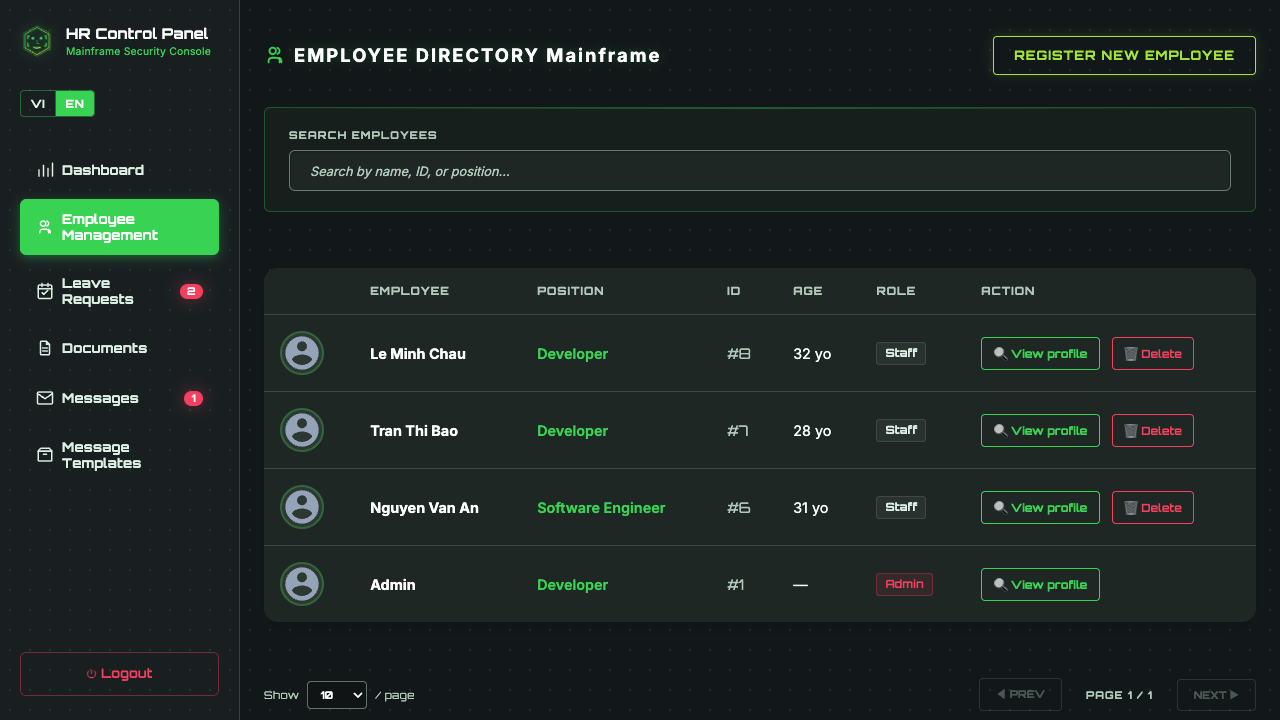Viewport: 1280px width, 720px height.
Task: Click the ROLE column header
Action: [895, 291]
